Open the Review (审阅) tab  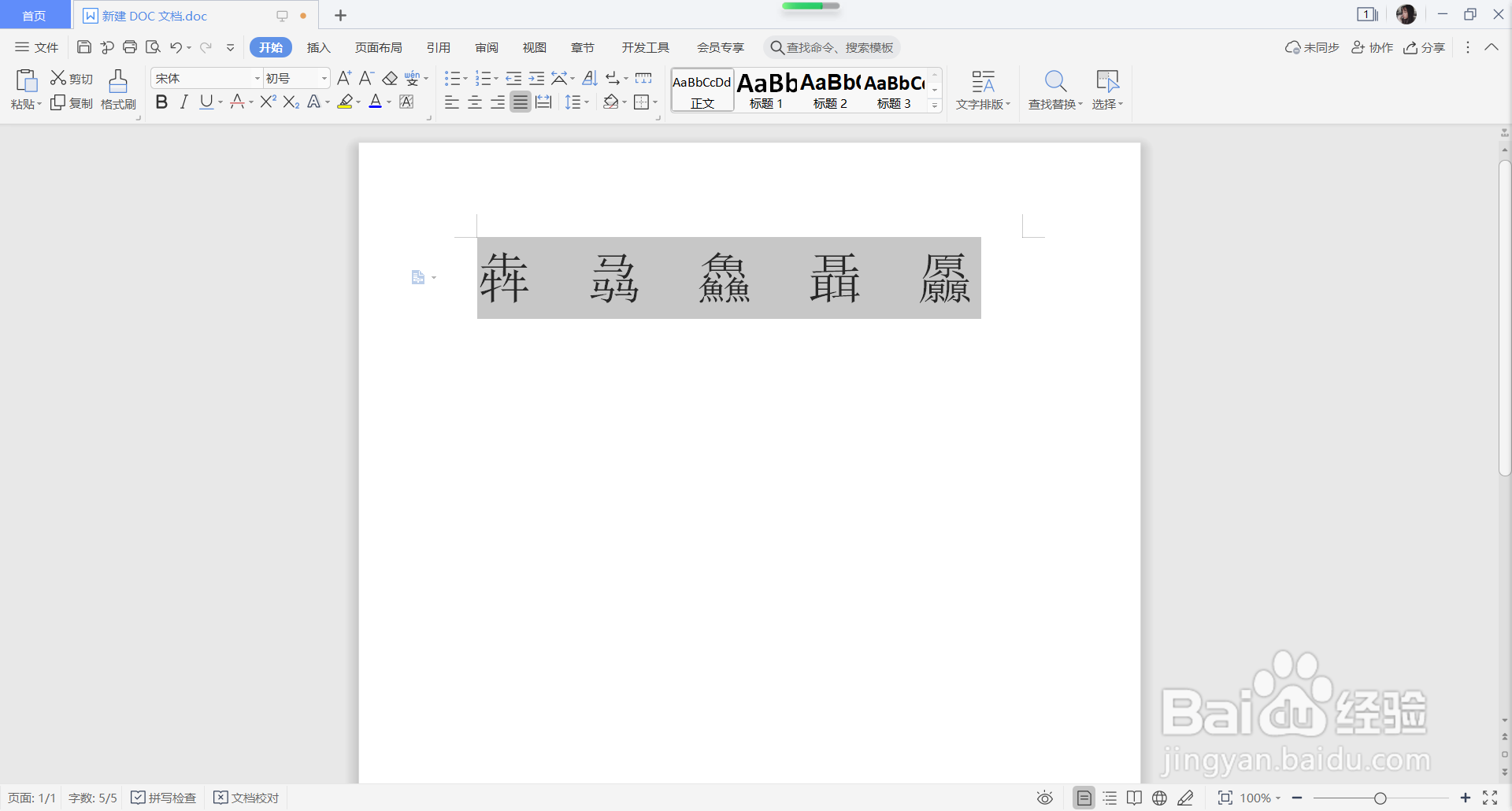tap(487, 47)
